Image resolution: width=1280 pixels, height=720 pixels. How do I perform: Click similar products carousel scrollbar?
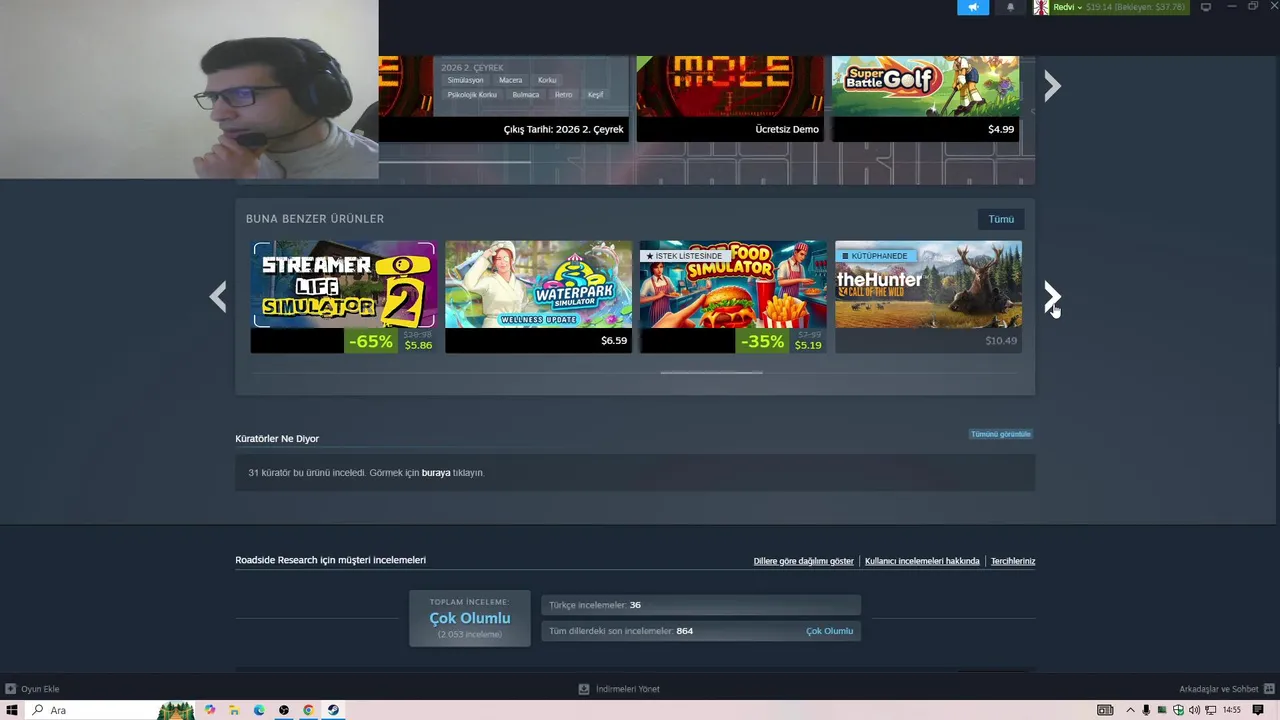click(712, 372)
